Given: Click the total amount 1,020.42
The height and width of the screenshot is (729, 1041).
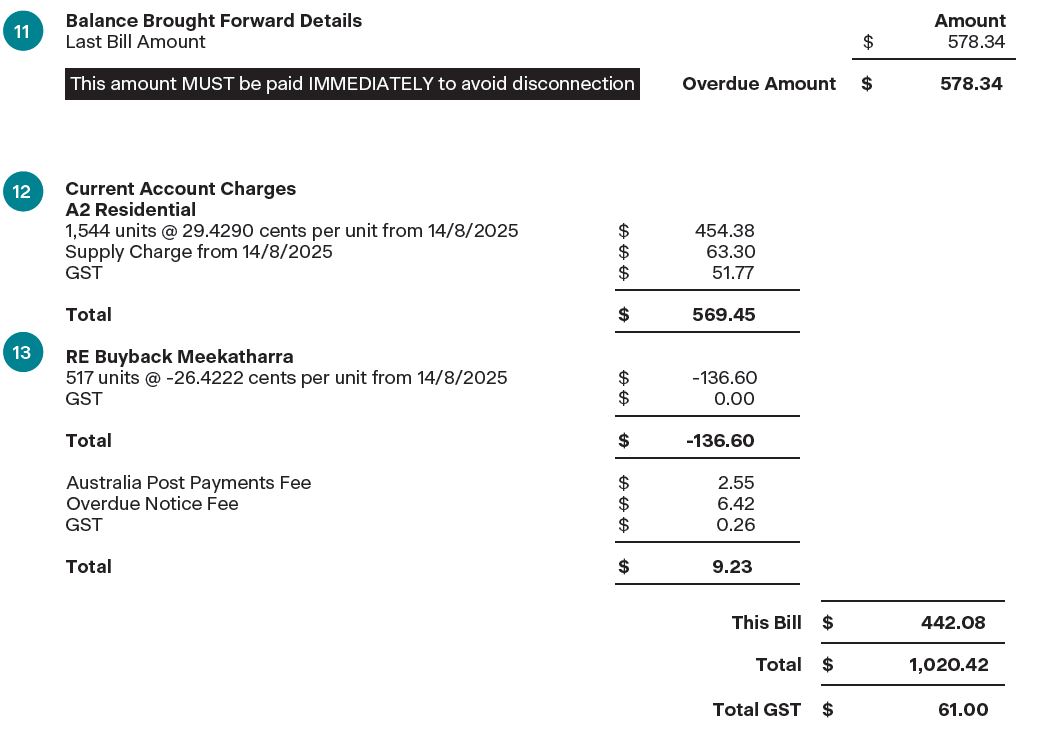Looking at the screenshot, I should [946, 665].
